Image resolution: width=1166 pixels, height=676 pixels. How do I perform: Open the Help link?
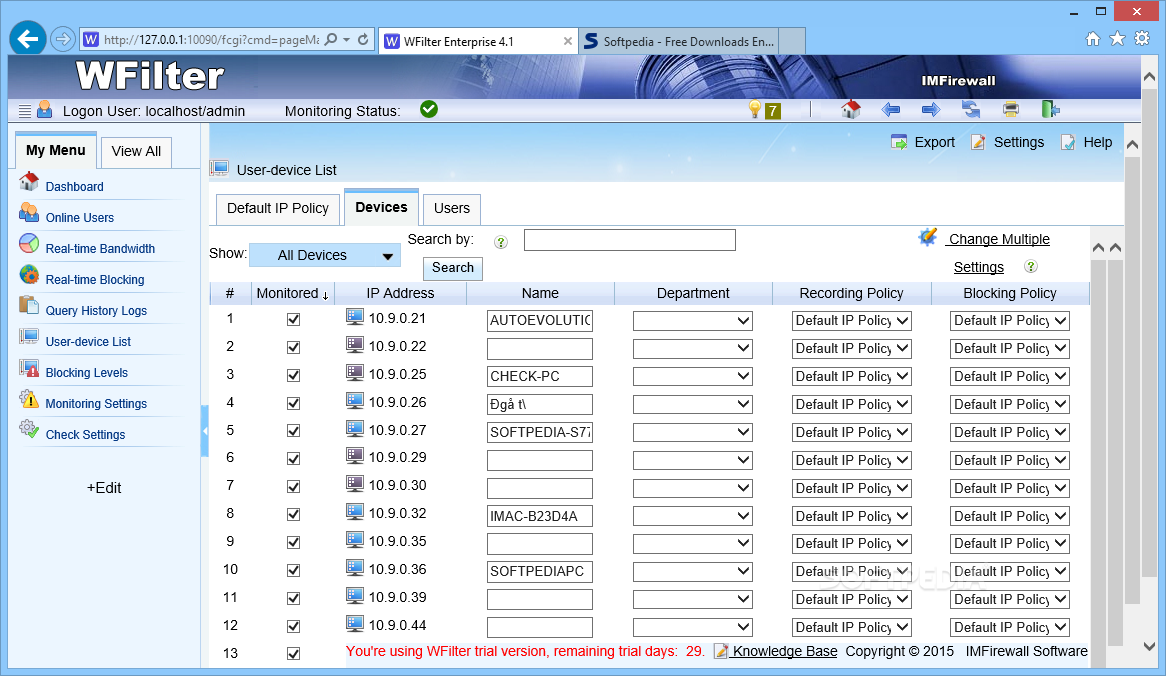[x=1086, y=142]
